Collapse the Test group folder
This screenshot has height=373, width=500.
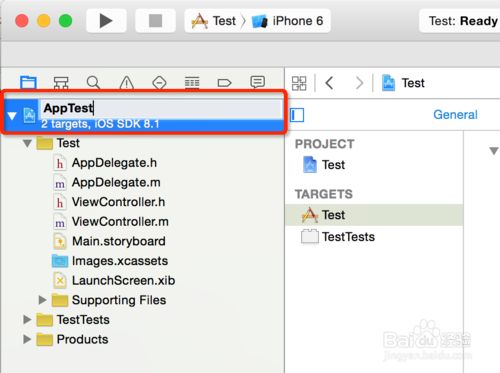(x=27, y=144)
